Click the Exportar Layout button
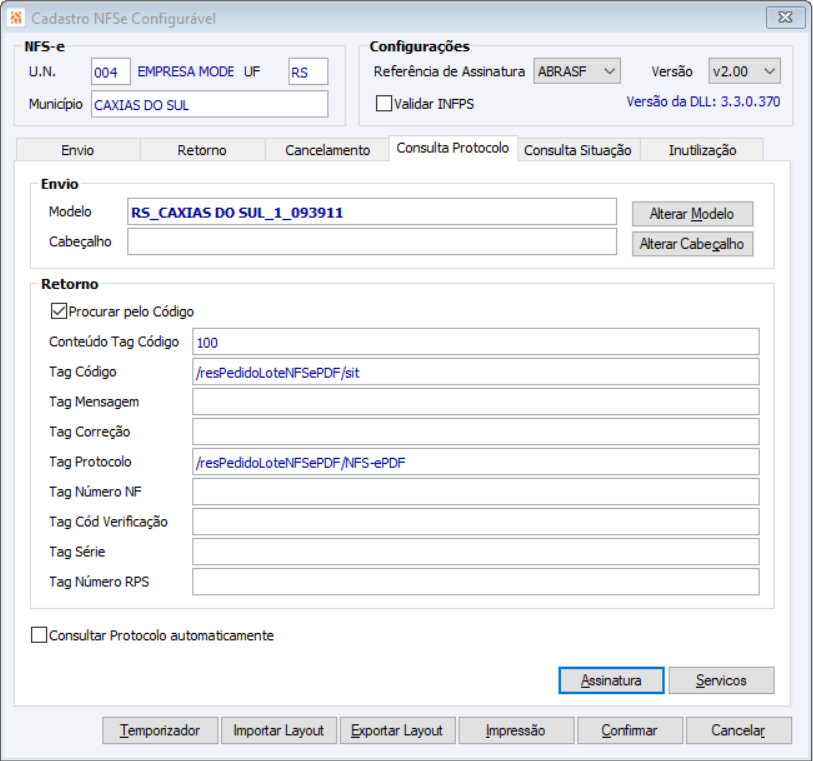This screenshot has height=761, width=813. click(x=397, y=730)
